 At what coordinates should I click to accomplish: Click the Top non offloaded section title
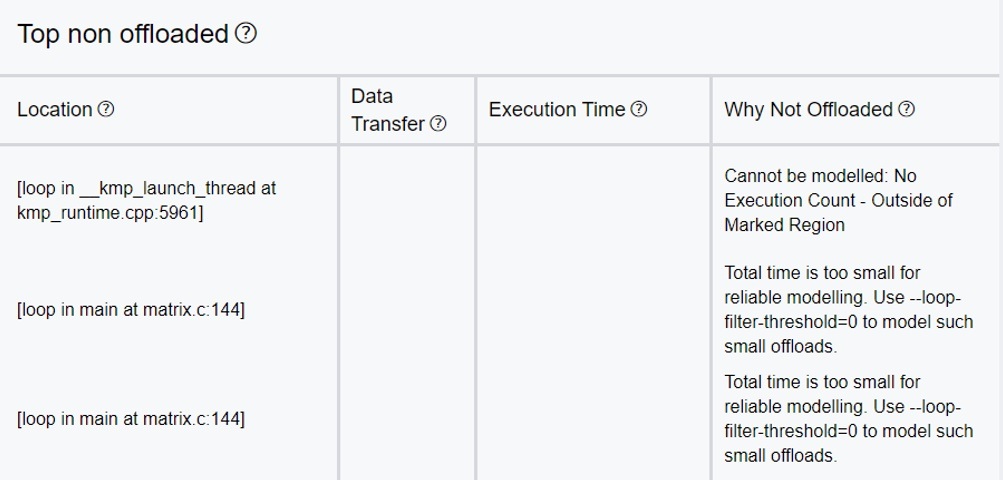[122, 33]
